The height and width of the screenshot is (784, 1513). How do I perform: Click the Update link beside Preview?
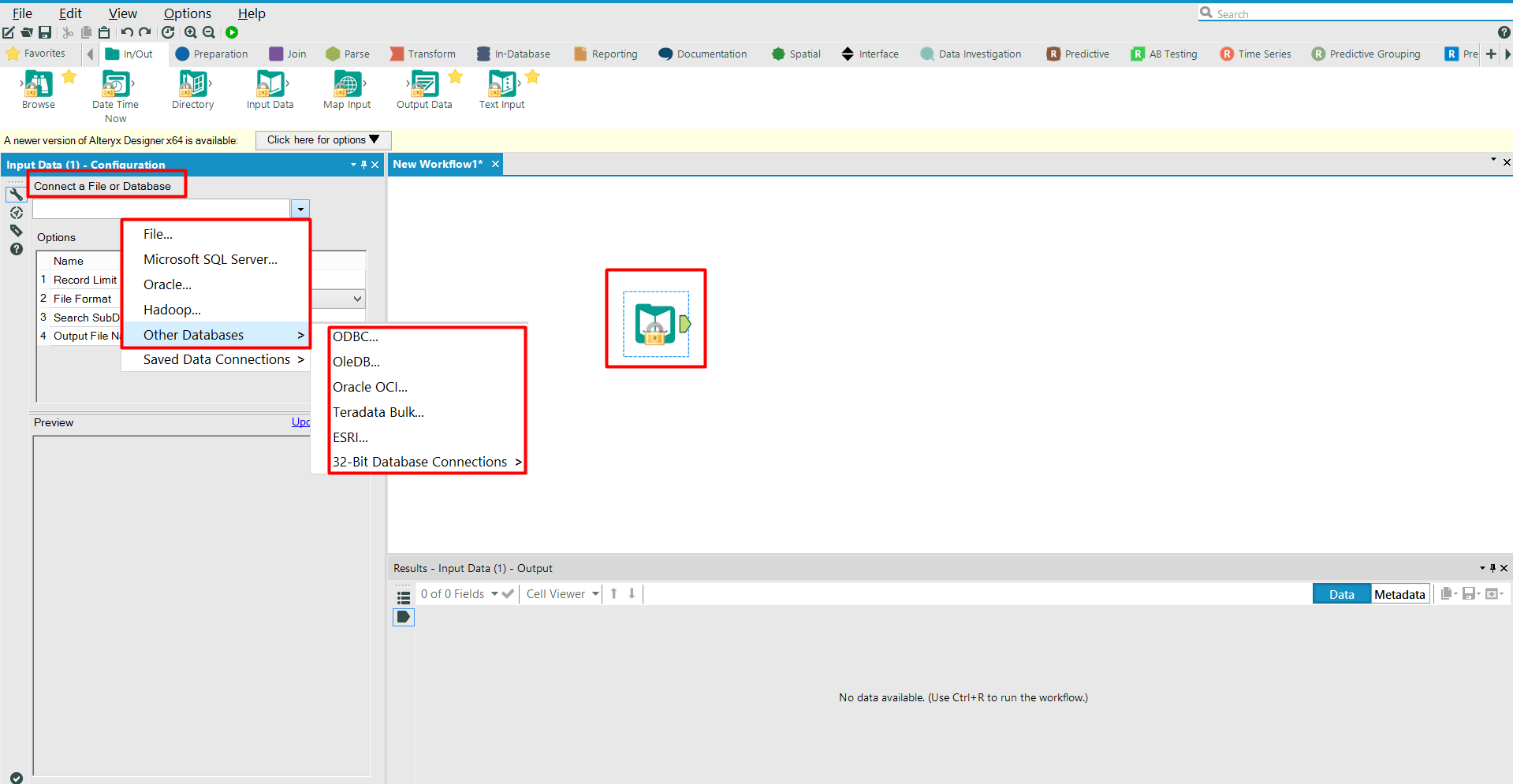pyautogui.click(x=300, y=422)
